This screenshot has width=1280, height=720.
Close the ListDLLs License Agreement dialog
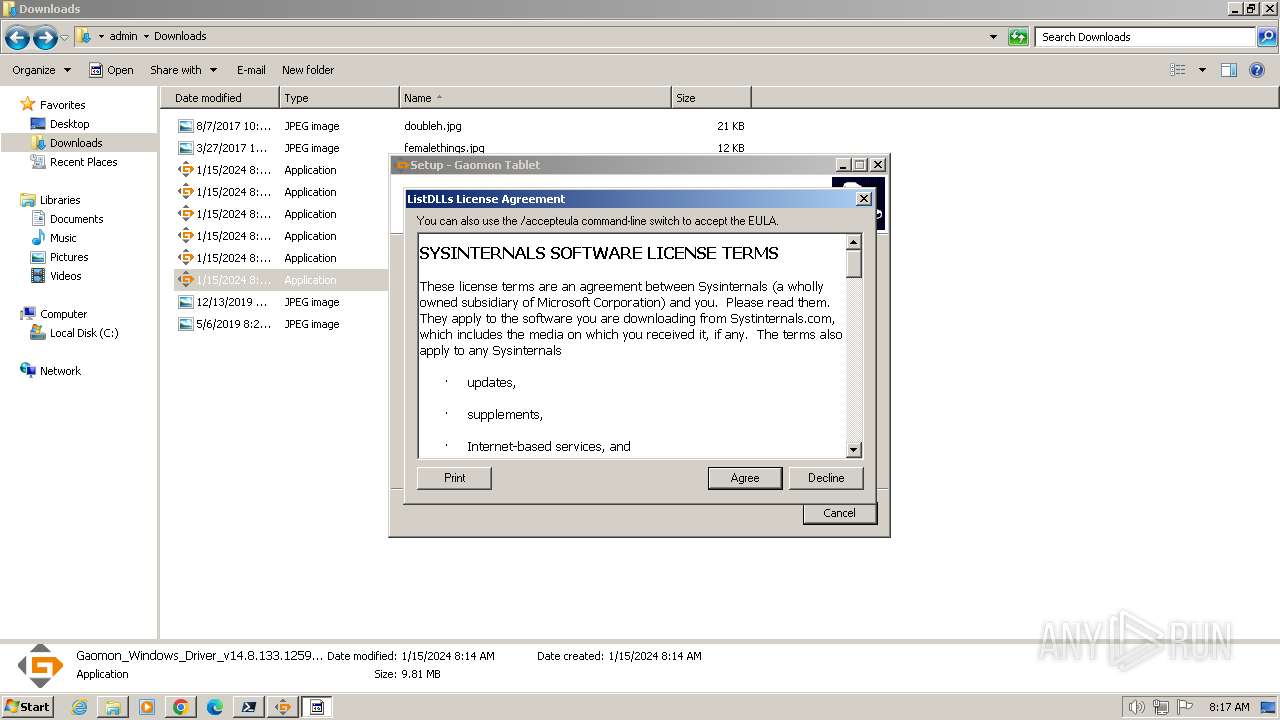(864, 199)
